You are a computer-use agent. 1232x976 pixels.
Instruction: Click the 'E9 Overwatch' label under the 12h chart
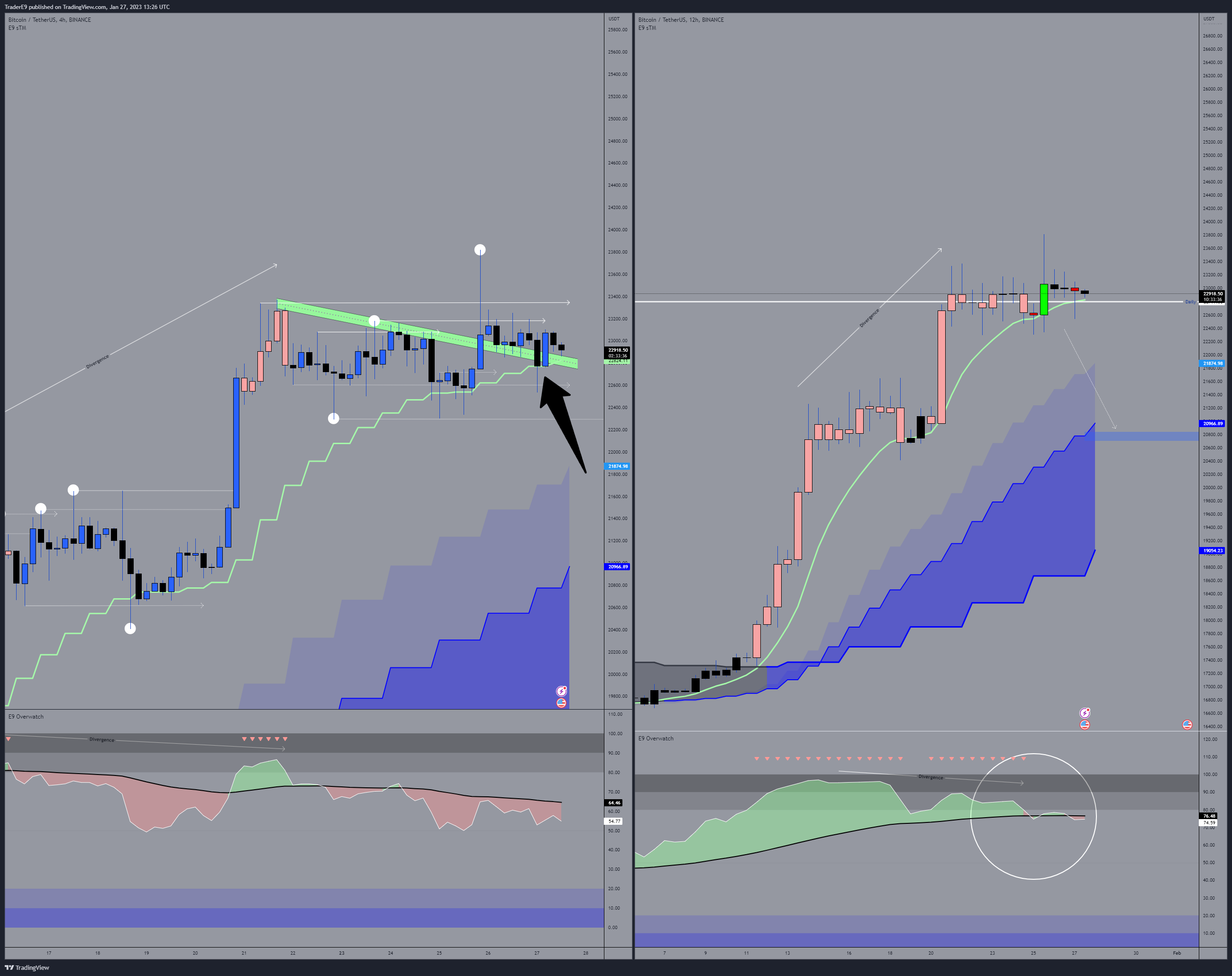coord(656,739)
